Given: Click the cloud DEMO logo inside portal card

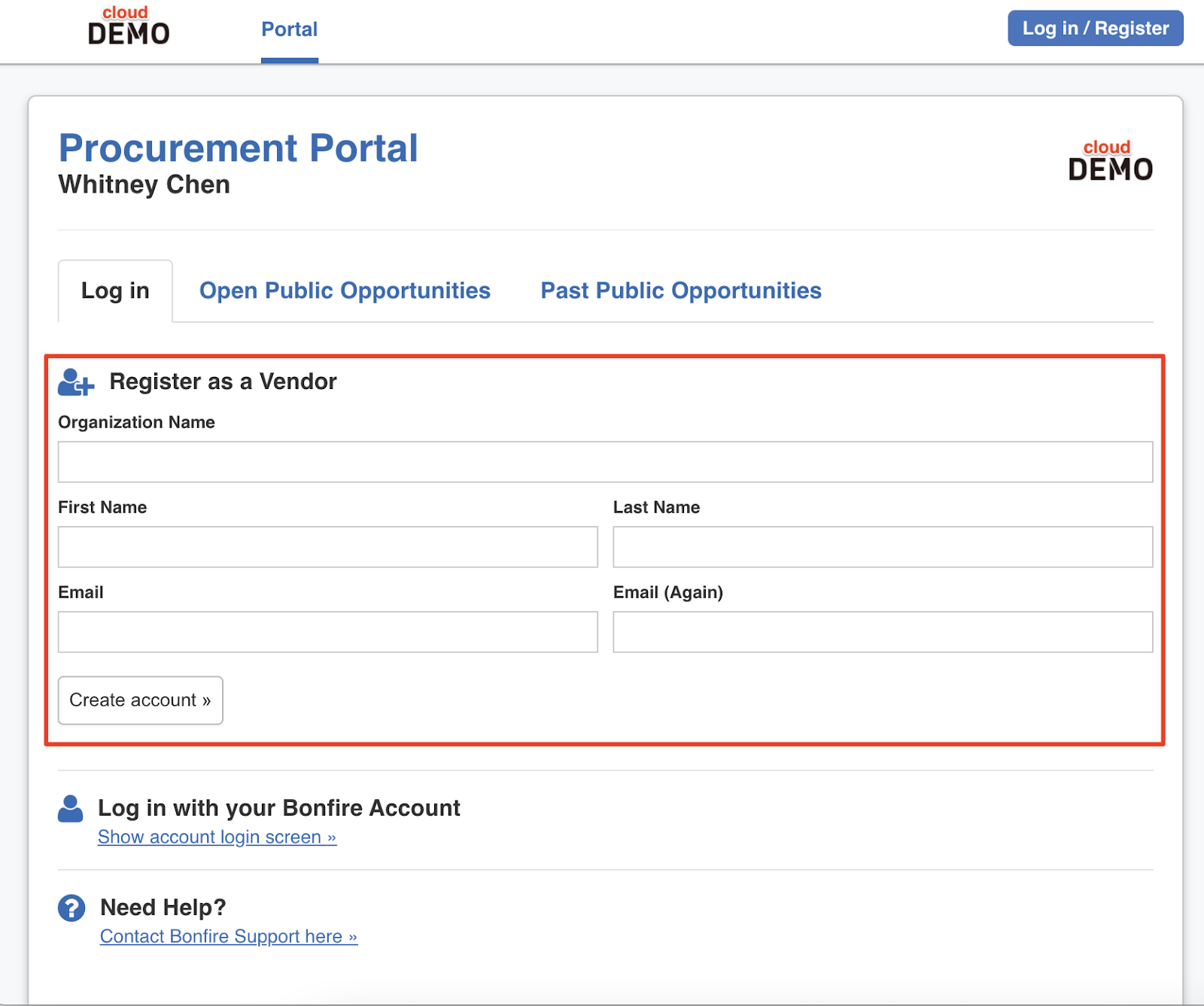Looking at the screenshot, I should point(1110,160).
